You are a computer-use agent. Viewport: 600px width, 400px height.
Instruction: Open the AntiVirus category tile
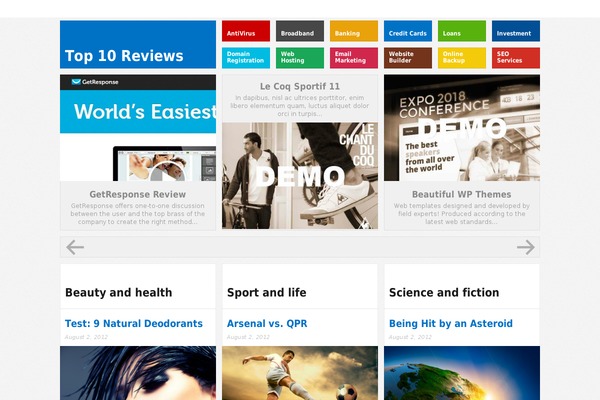click(x=246, y=31)
